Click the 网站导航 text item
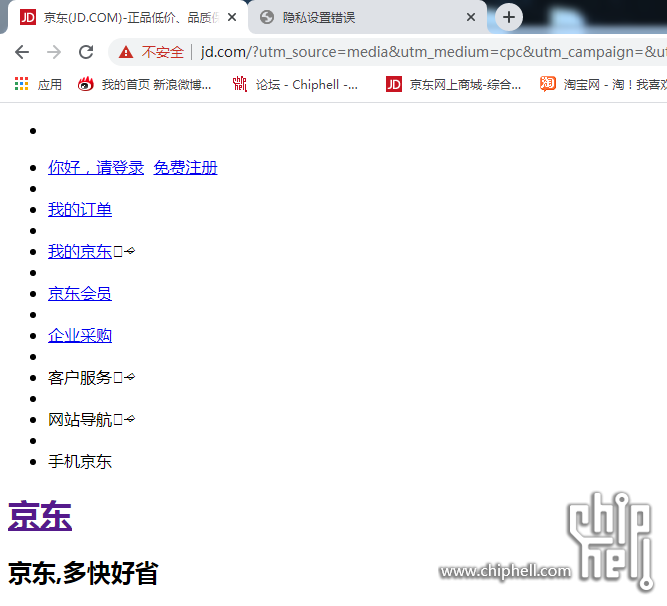 pyautogui.click(x=80, y=420)
